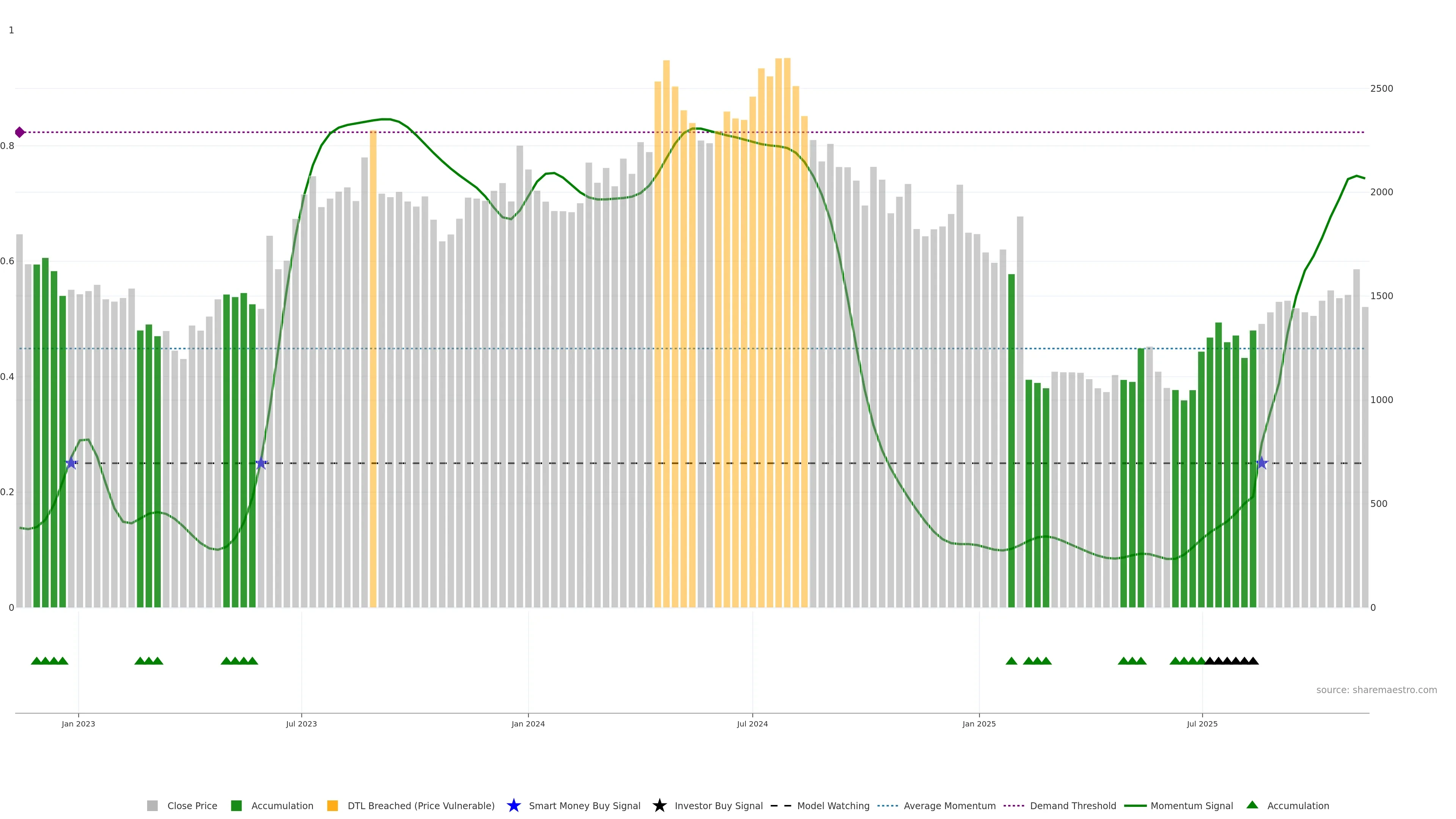Click the purple diamond Demand Threshold marker
This screenshot has width=1456, height=819.
[x=20, y=132]
